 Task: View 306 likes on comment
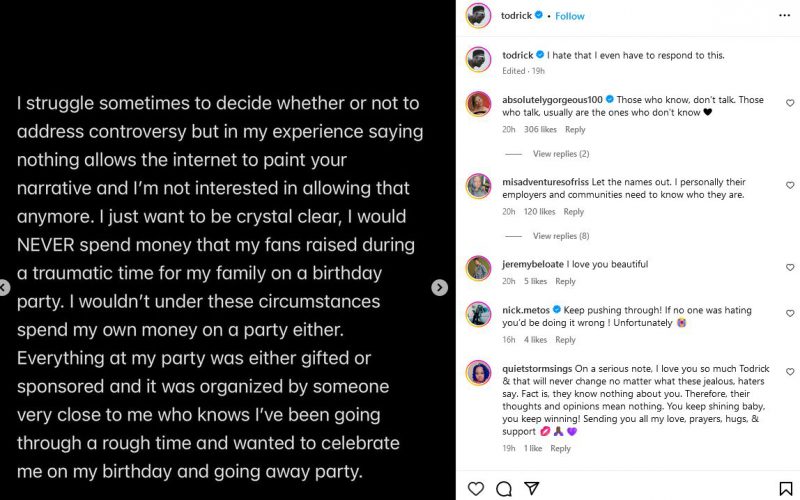[x=541, y=130]
